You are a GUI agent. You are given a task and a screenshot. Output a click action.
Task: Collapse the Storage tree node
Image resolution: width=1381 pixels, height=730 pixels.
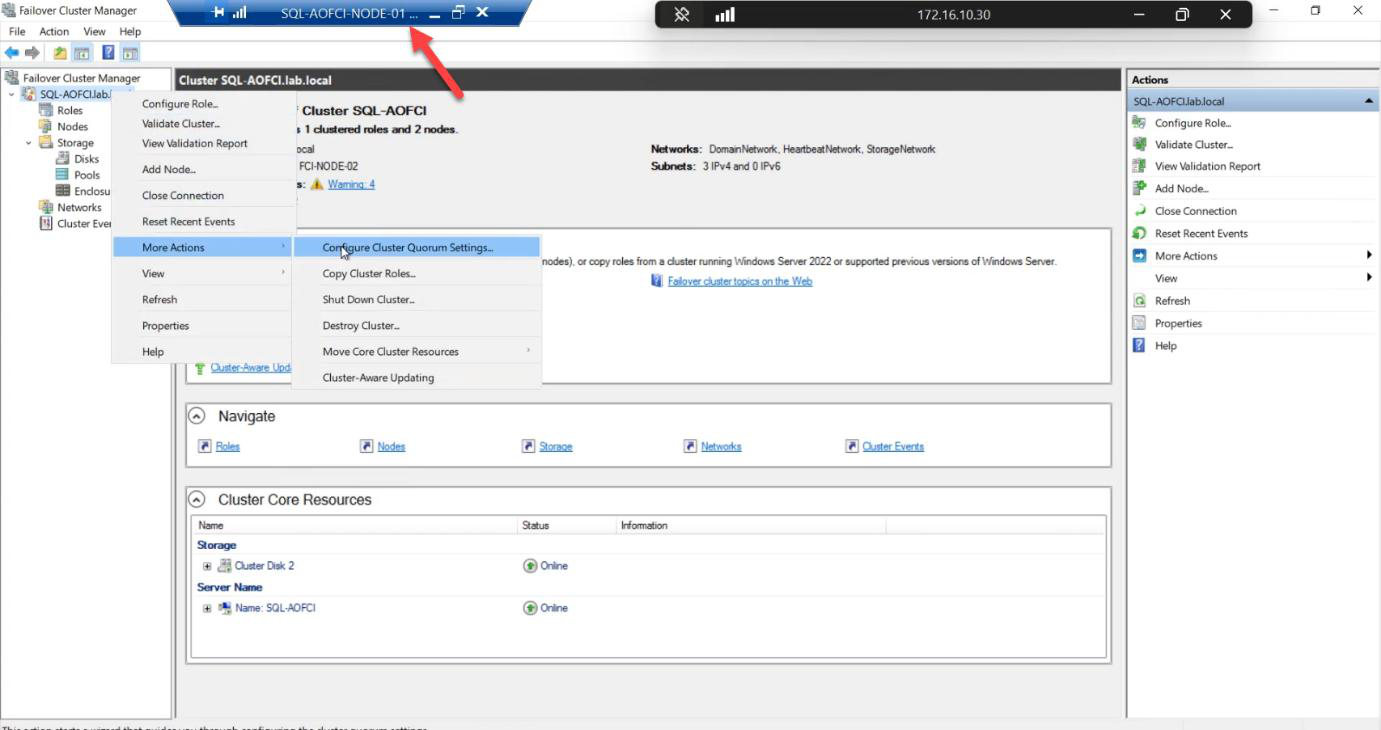[x=29, y=143]
